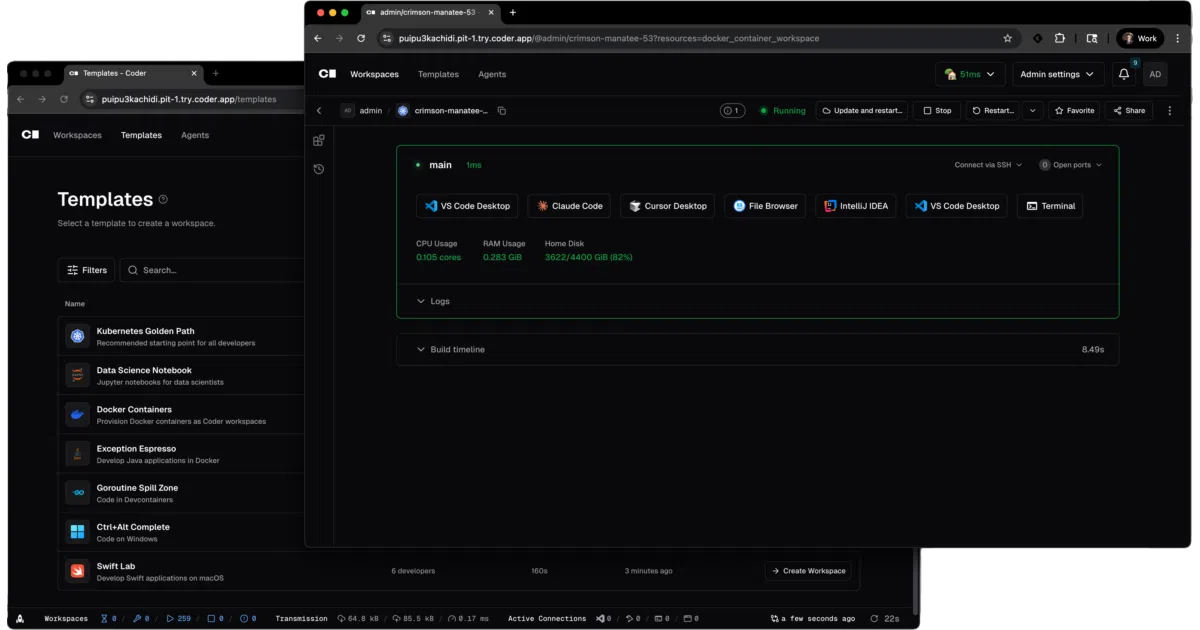The image size is (1200, 630).
Task: Click Kubernetes Golden Path template icon
Action: point(77,336)
